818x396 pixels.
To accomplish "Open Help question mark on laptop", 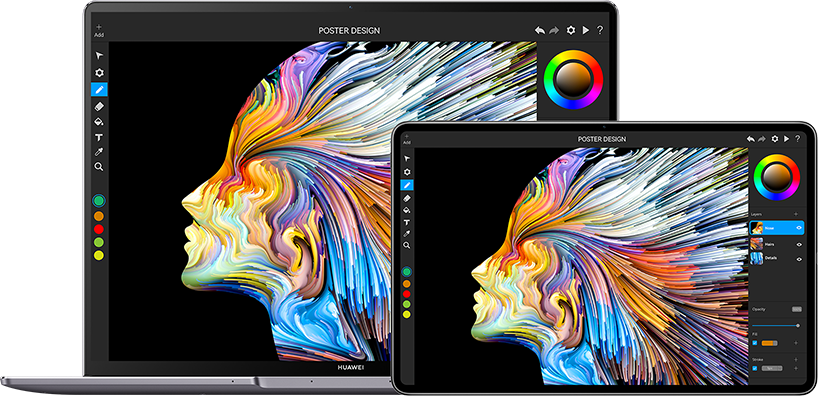I will pos(600,30).
